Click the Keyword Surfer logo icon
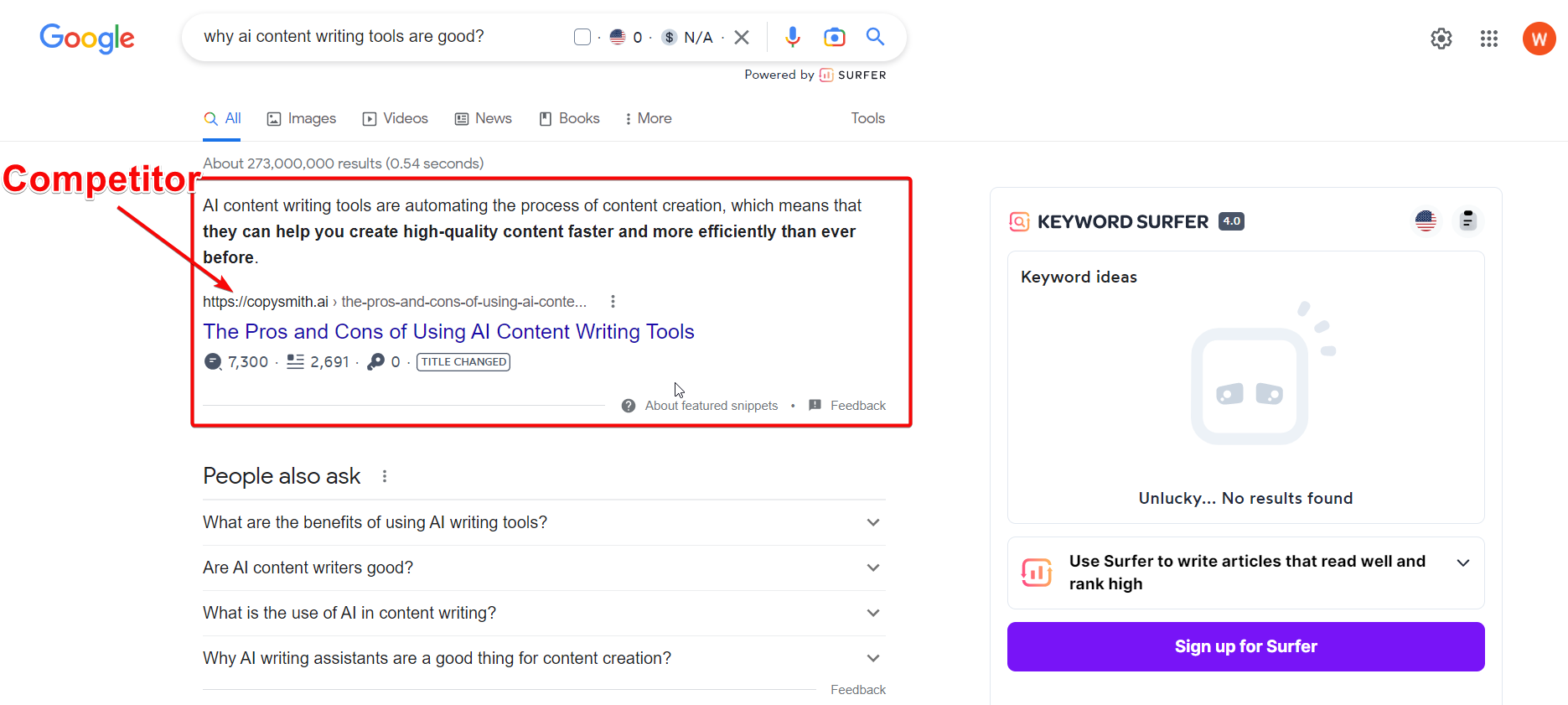 (1019, 221)
